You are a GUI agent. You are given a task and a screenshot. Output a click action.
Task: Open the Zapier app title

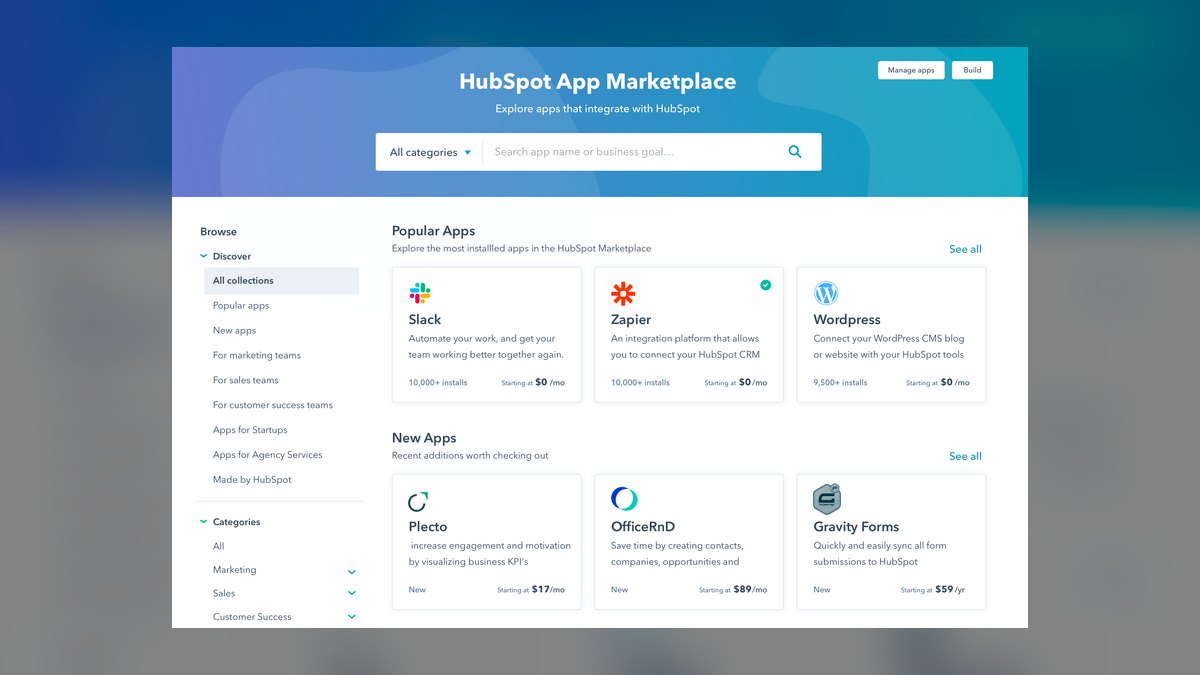click(x=631, y=320)
